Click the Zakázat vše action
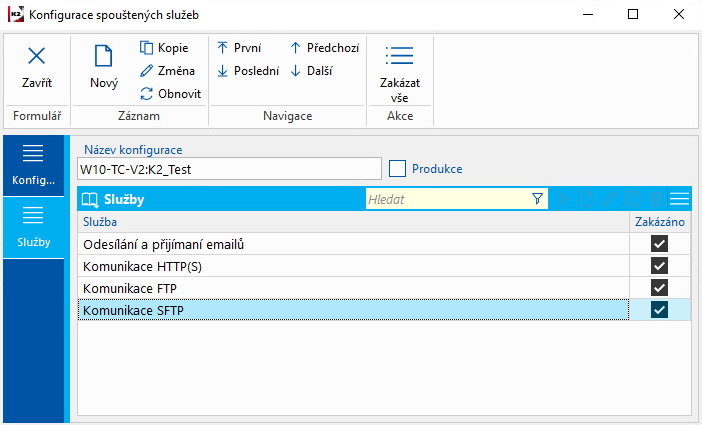 (x=399, y=57)
